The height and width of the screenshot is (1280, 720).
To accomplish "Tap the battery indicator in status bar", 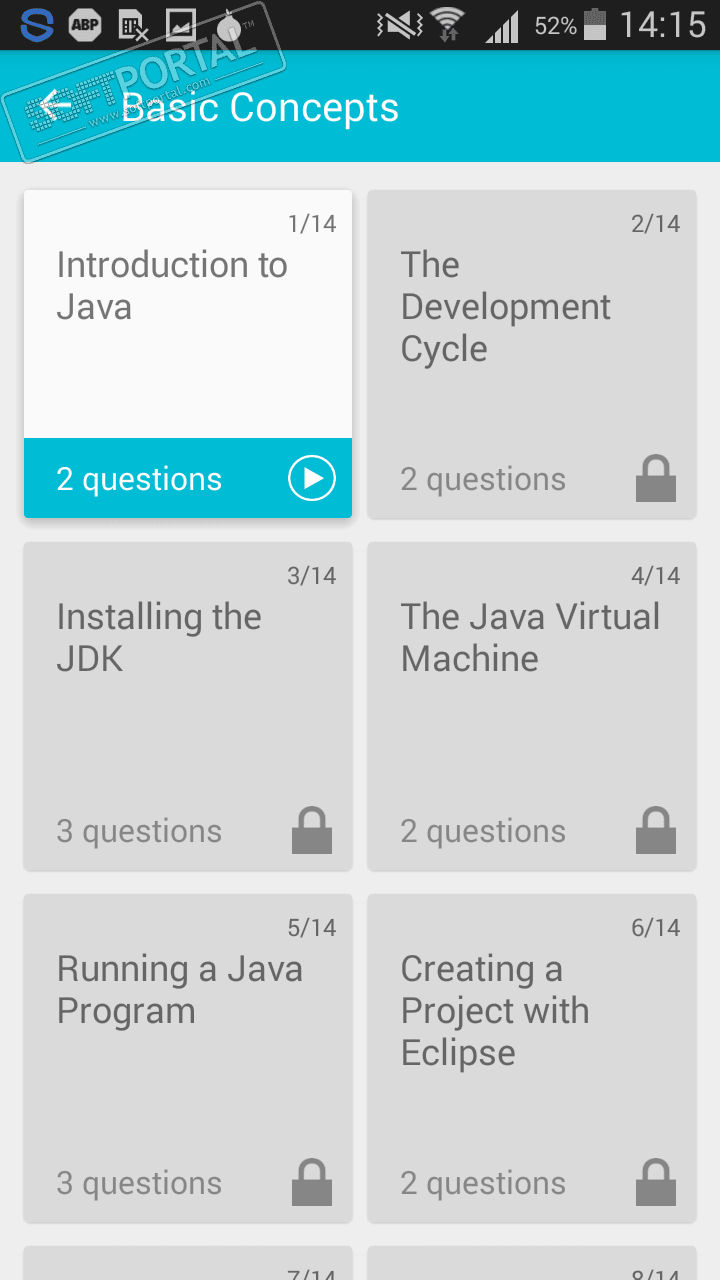I will [x=595, y=25].
